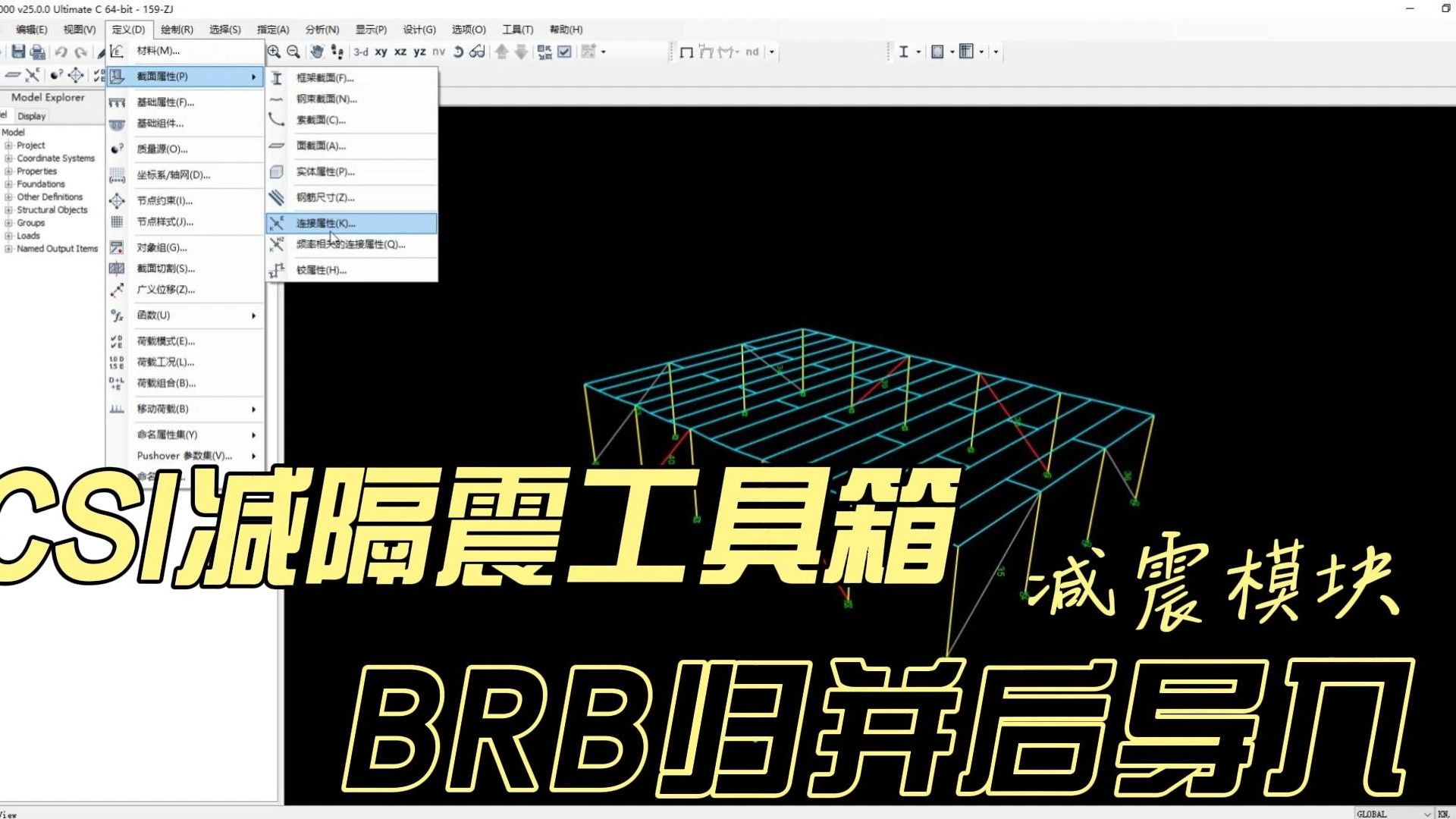Screen dimensions: 1456x819
Task: Expand the Project tree node
Action: (8, 146)
